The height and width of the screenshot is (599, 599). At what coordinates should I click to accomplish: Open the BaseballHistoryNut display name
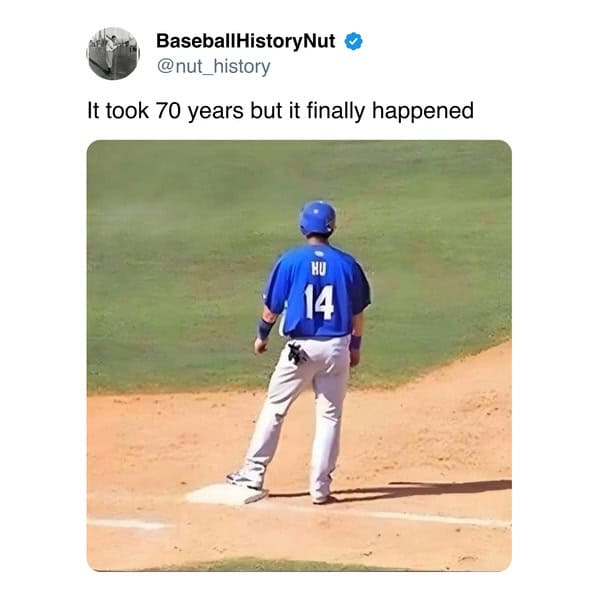point(246,41)
